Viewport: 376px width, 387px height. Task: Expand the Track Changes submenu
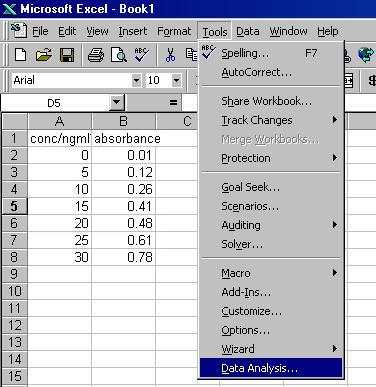[x=335, y=120]
